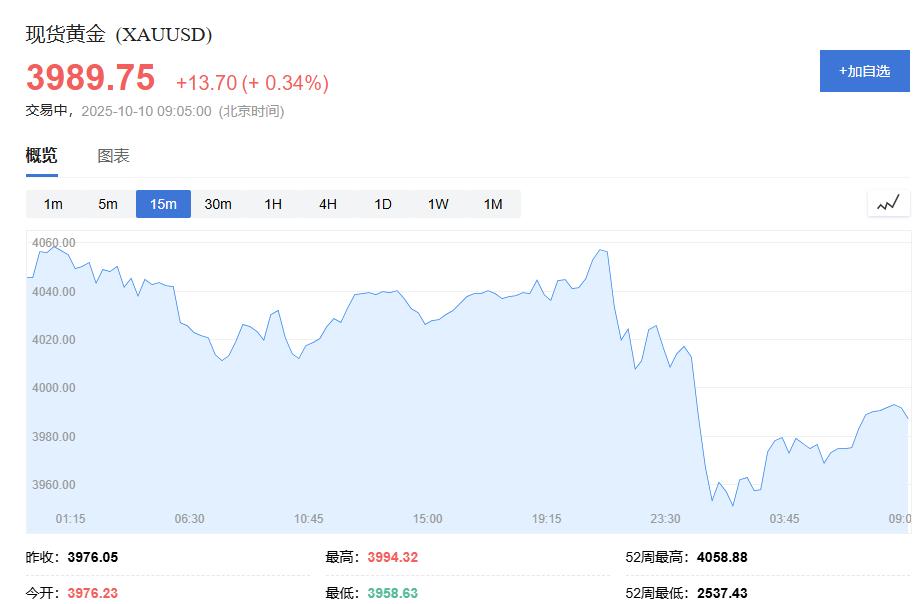Image resolution: width=914 pixels, height=604 pixels.
Task: Switch chart to 1H interval
Action: (x=273, y=204)
